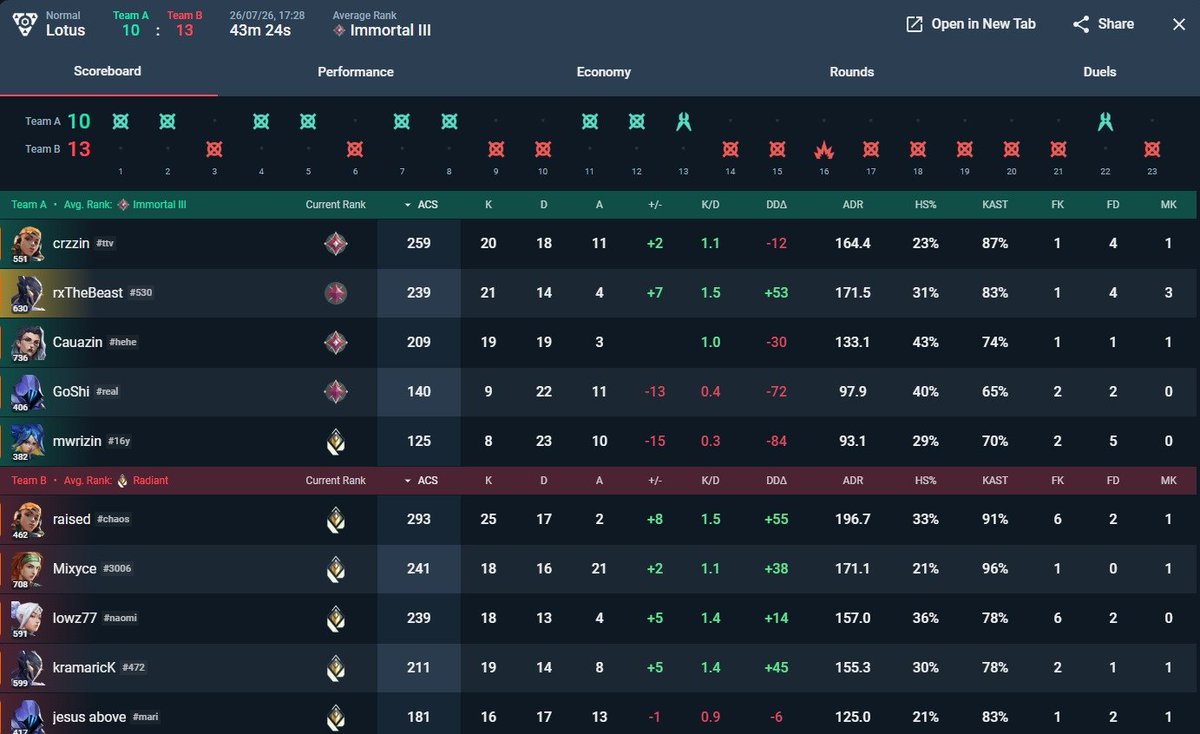
Task: Open crzzin player profile link
Action: point(71,243)
